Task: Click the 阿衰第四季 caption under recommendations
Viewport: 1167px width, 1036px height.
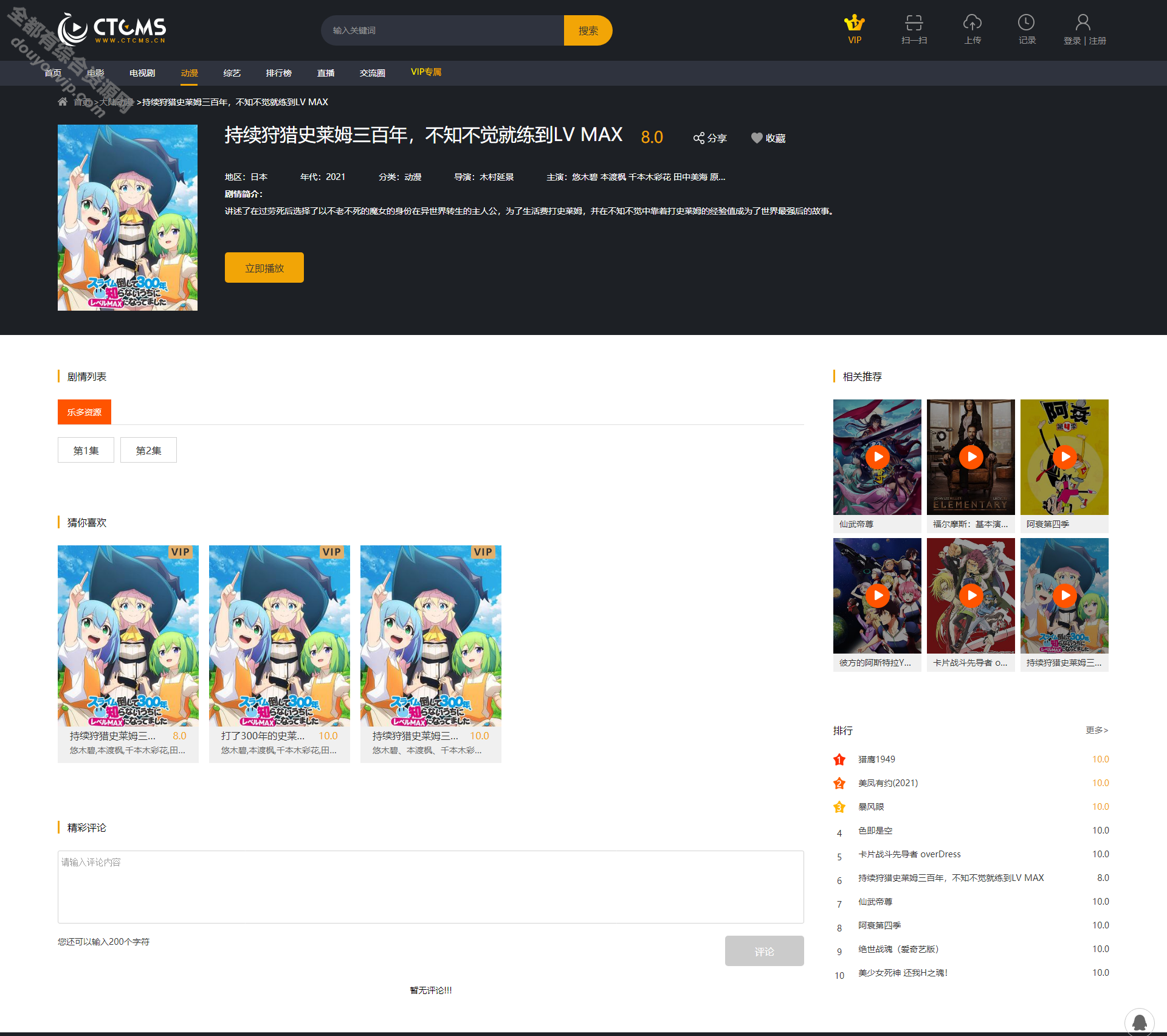Action: coord(1048,524)
